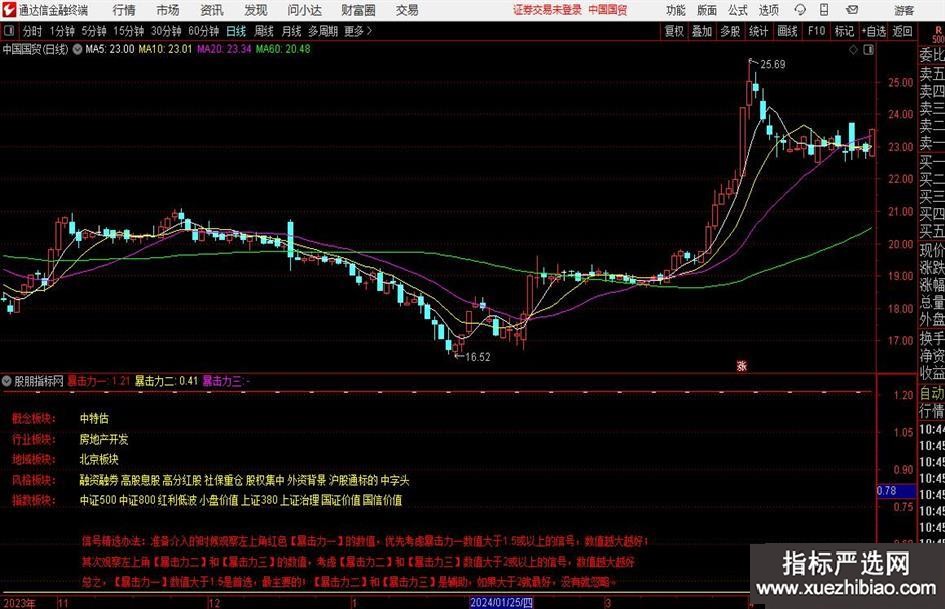This screenshot has width=945, height=609.
Task: Open the 功能 menu
Action: click(x=676, y=10)
